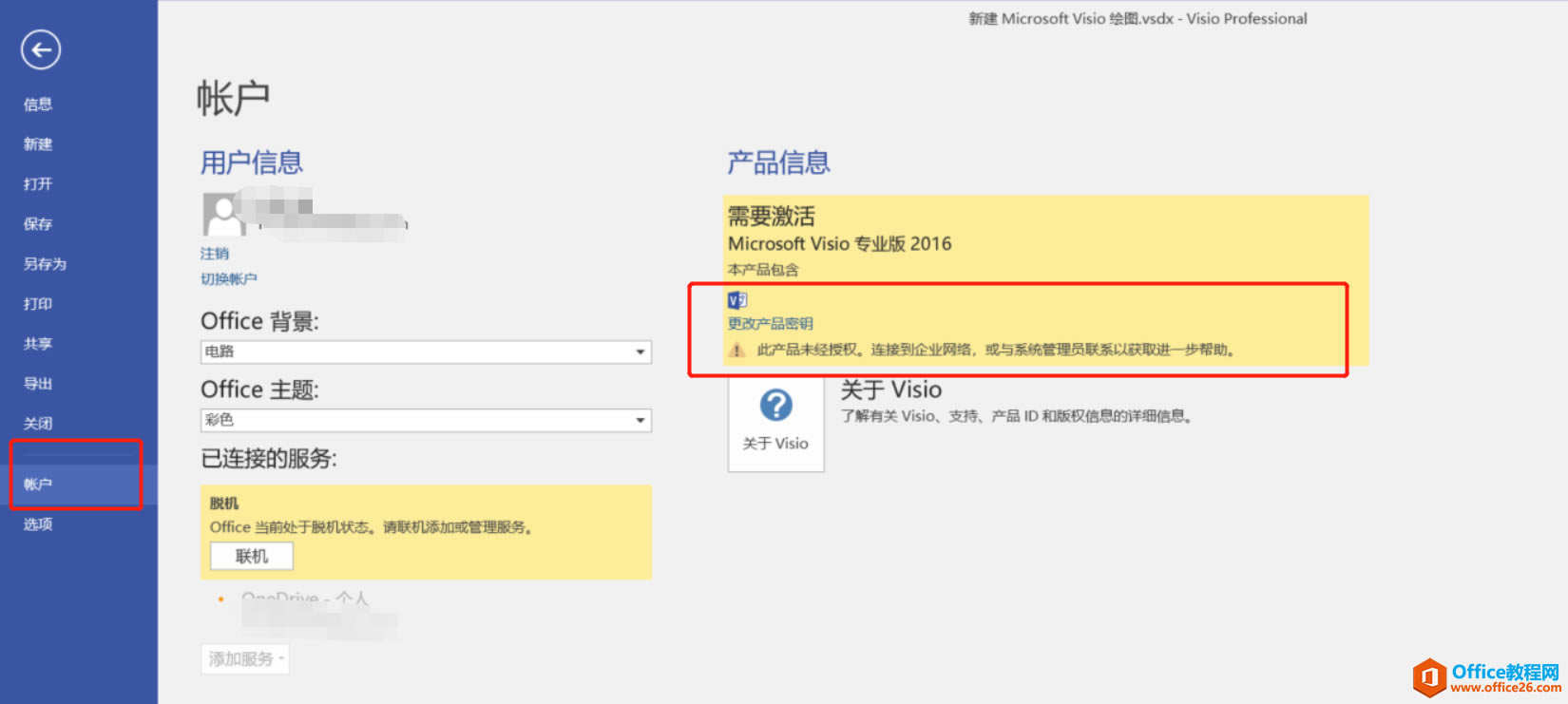The height and width of the screenshot is (704, 1568).
Task: Click the 已连接的服务 heading
Action: click(x=269, y=459)
